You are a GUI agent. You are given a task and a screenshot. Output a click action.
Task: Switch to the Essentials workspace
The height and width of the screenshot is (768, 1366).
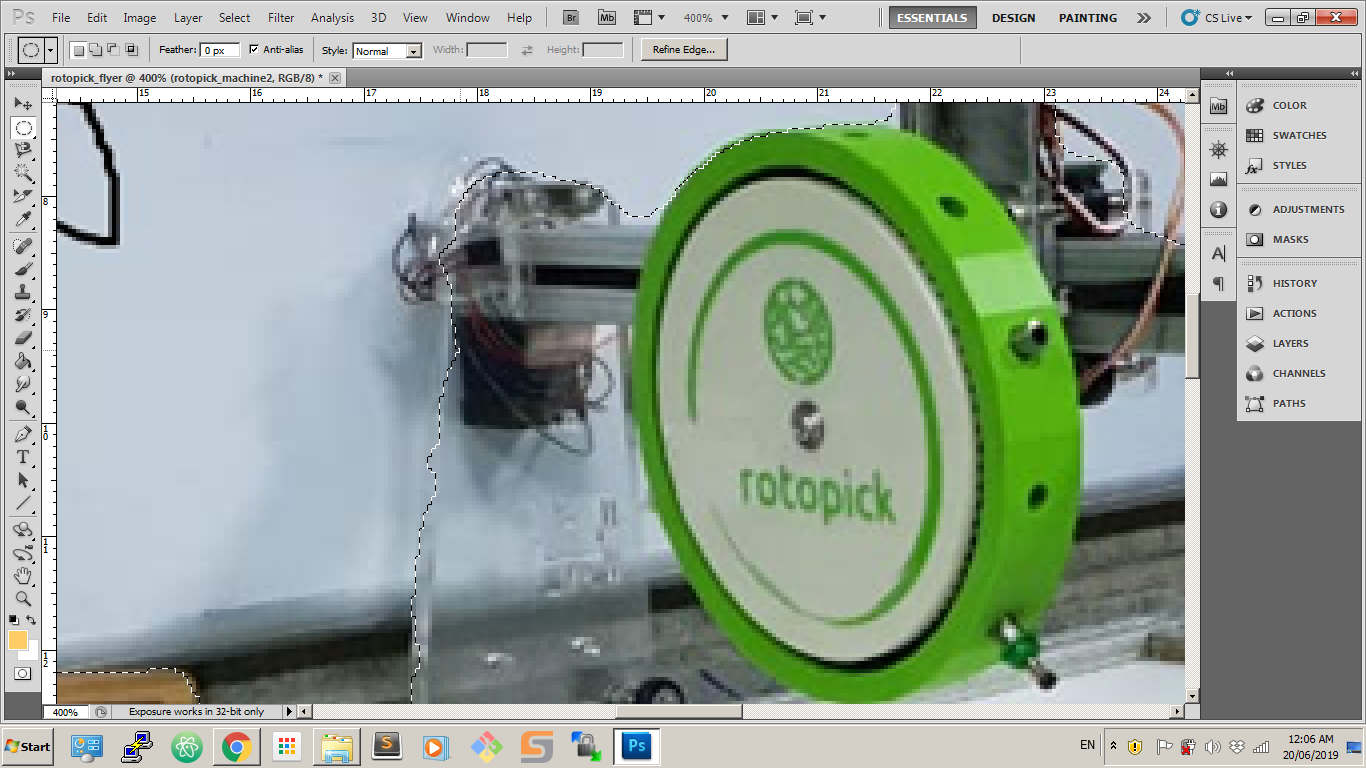932,18
